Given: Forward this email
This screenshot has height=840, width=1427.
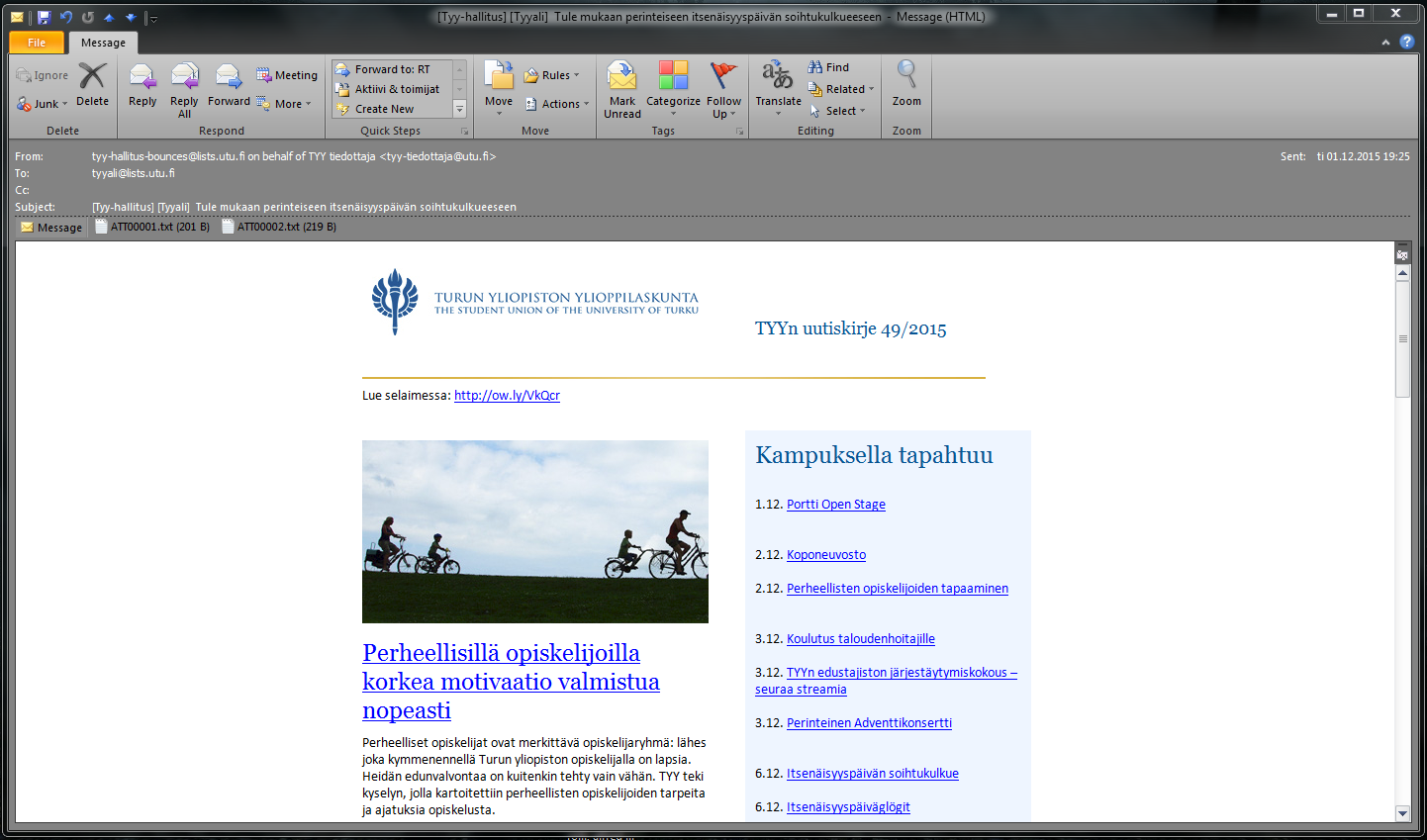Looking at the screenshot, I should (x=229, y=85).
